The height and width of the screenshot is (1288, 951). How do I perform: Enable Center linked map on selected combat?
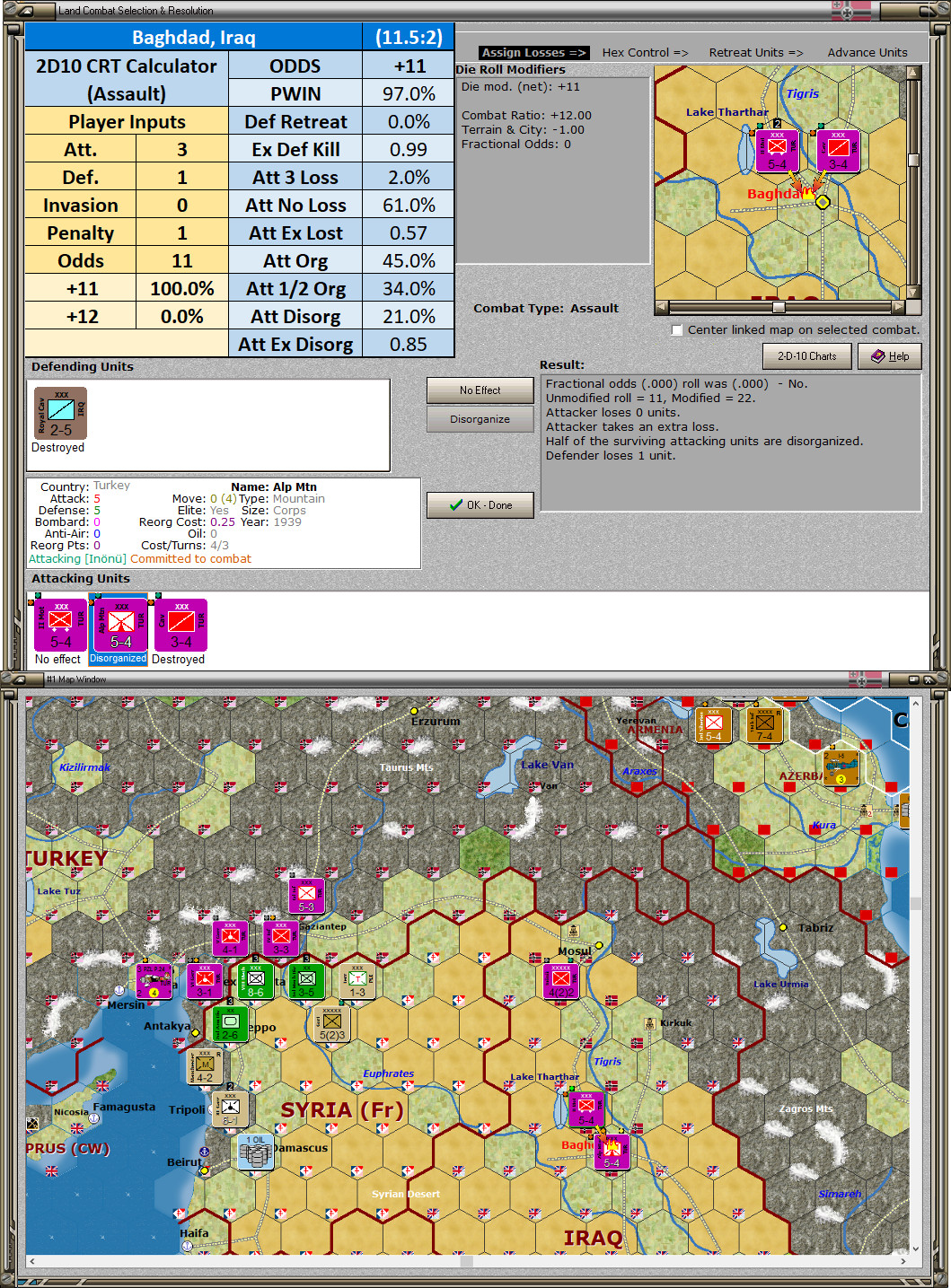[x=677, y=330]
